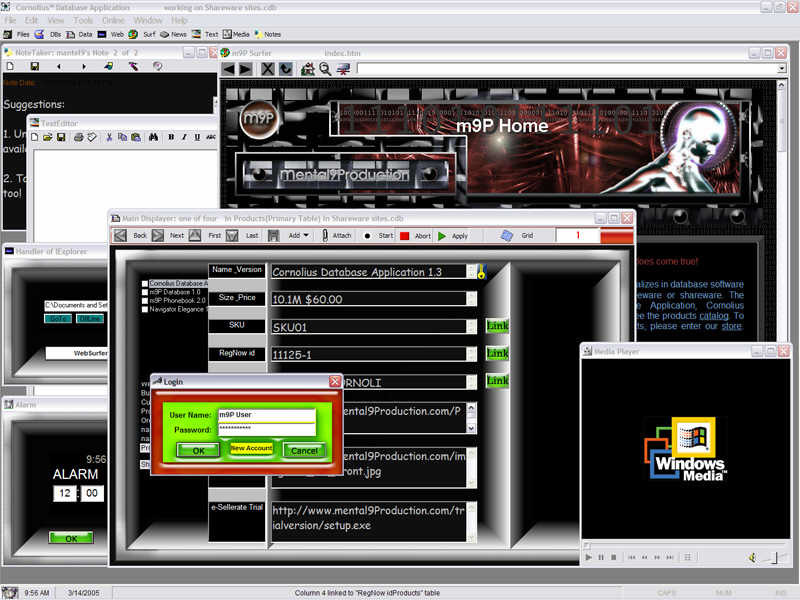Click the Web toolbar button

[x=111, y=34]
